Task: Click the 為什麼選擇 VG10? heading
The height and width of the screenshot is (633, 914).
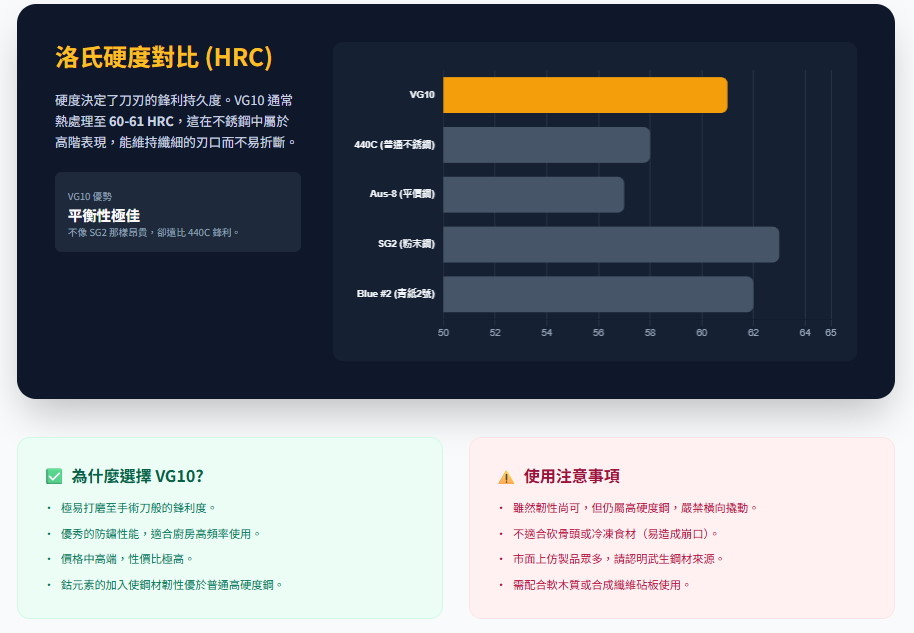Action: pos(137,477)
